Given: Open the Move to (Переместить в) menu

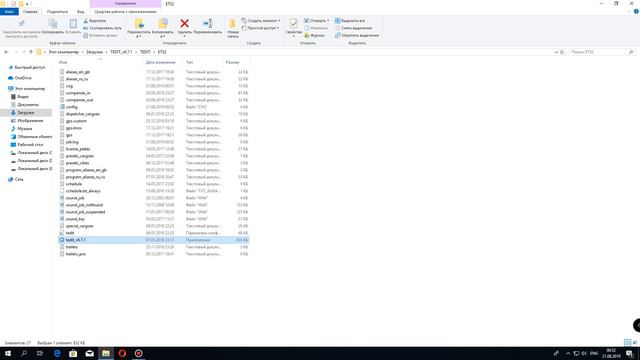Looking at the screenshot, I should (x=139, y=28).
